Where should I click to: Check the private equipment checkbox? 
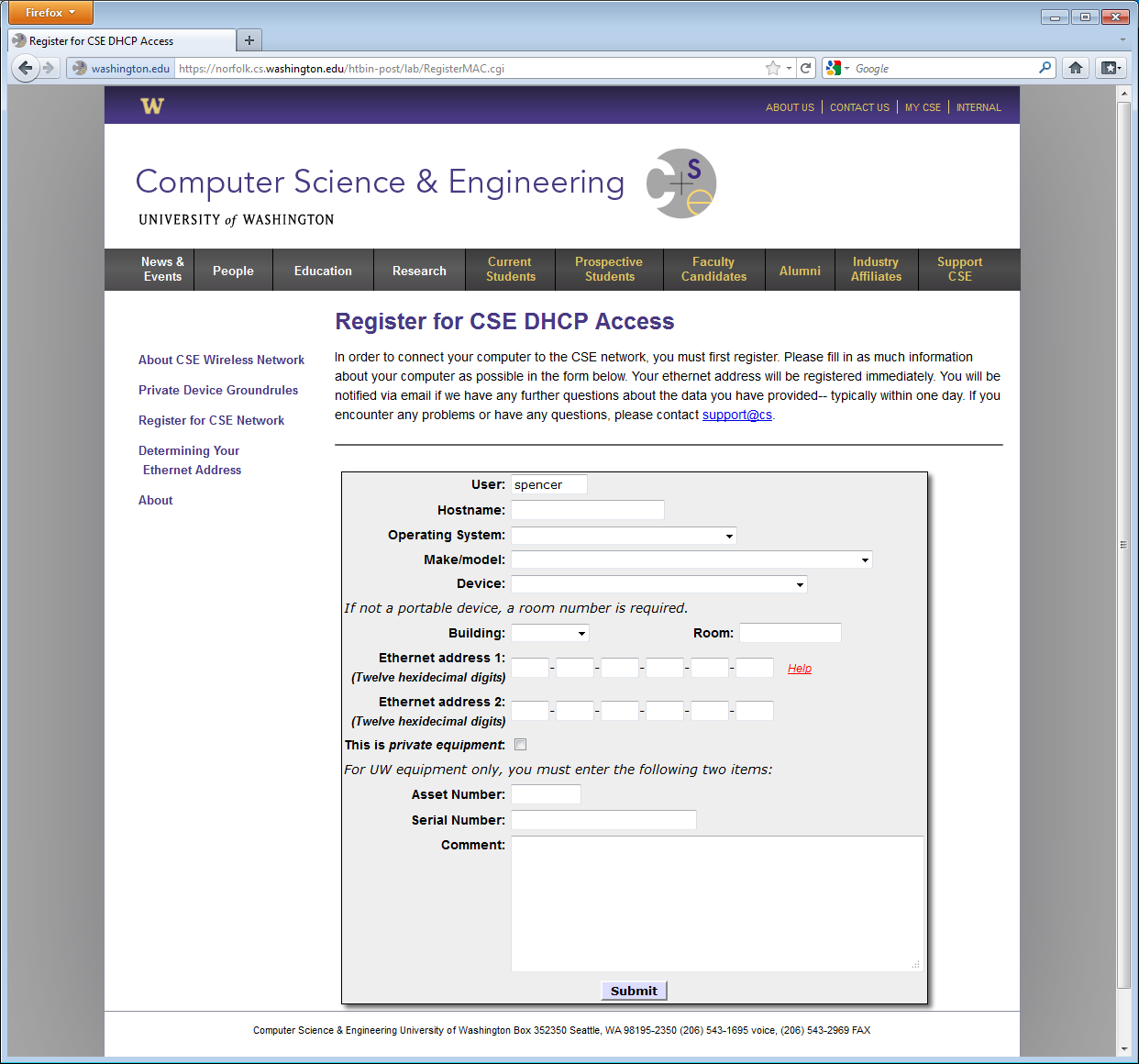click(x=521, y=745)
